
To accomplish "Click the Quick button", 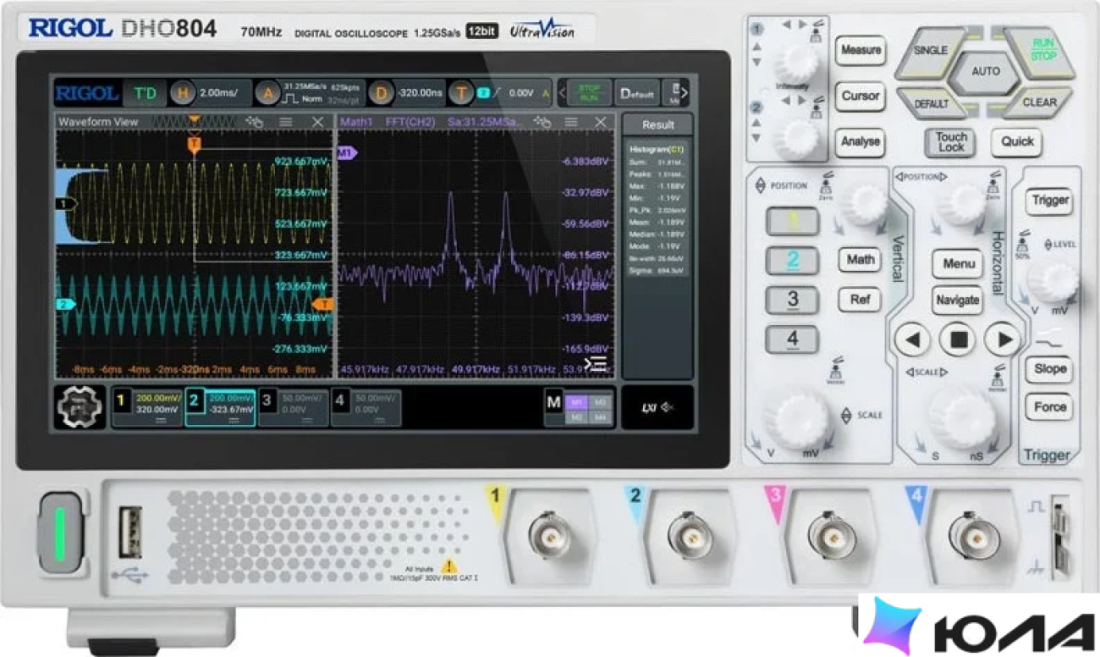I will [x=1017, y=142].
